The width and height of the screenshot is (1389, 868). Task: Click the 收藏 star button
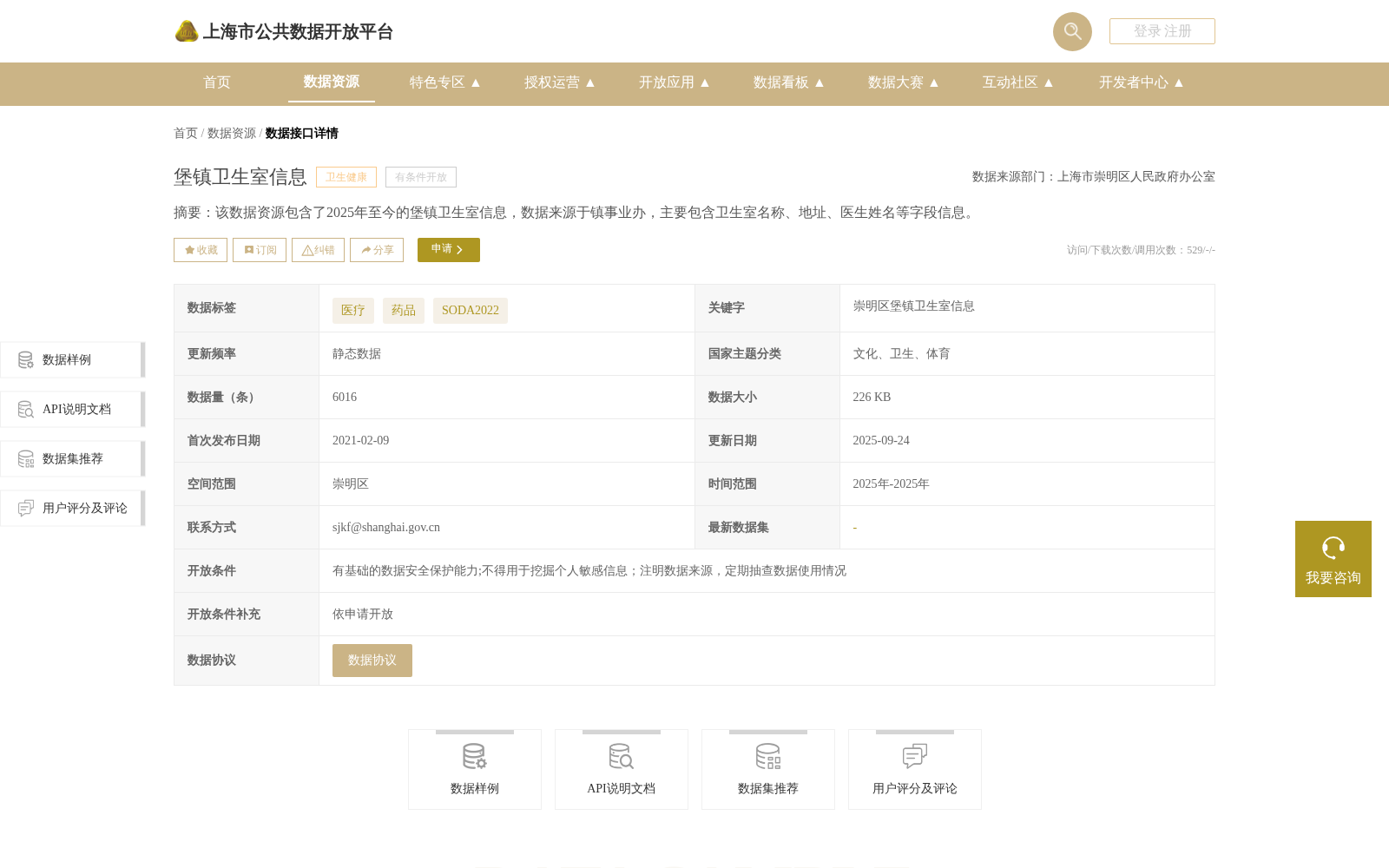pyautogui.click(x=201, y=250)
